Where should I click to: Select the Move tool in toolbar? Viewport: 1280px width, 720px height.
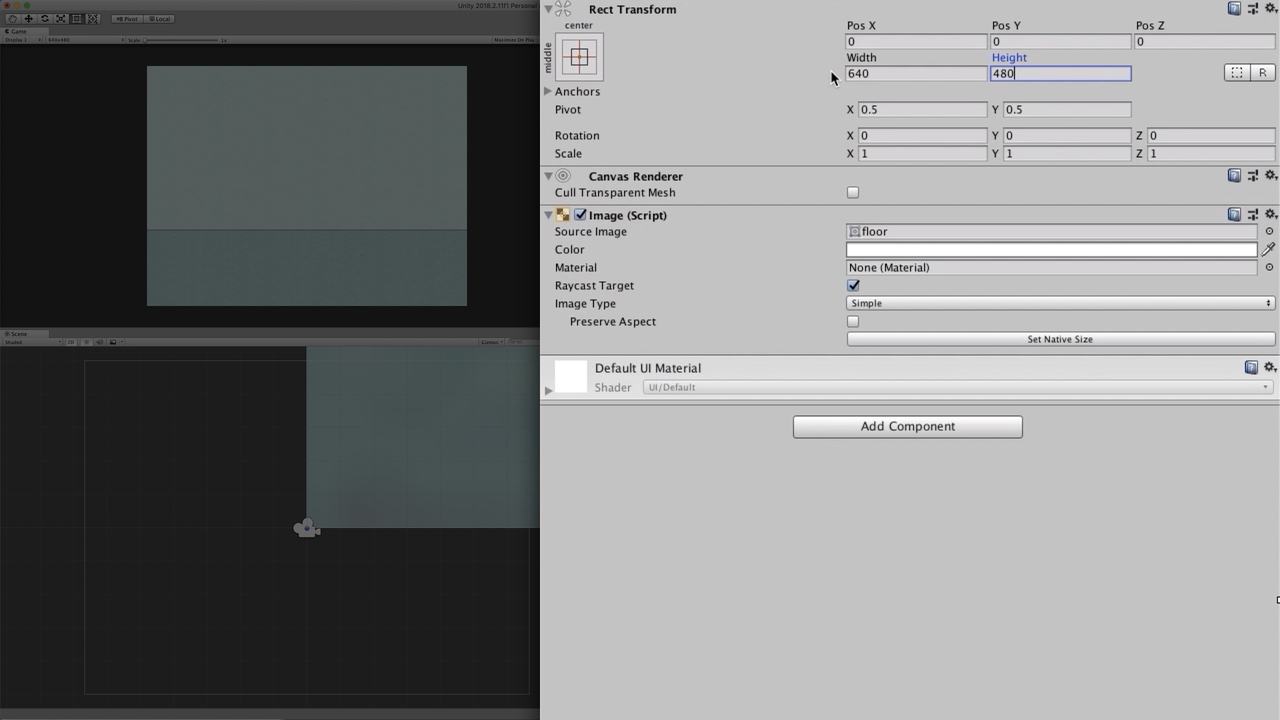28,19
